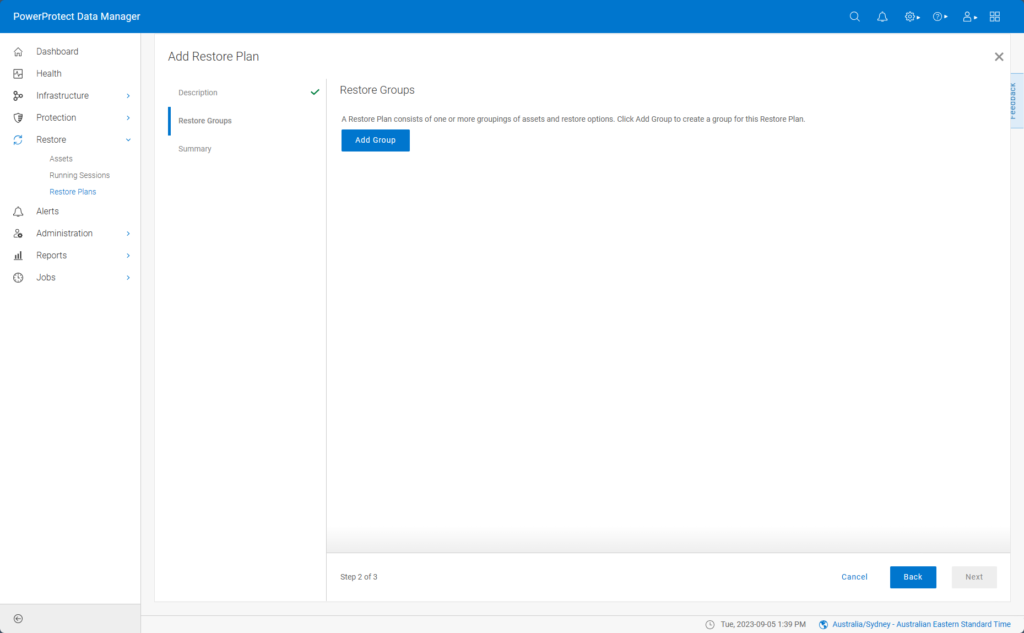Open the help menu dropdown
The height and width of the screenshot is (633, 1024).
[x=938, y=16]
